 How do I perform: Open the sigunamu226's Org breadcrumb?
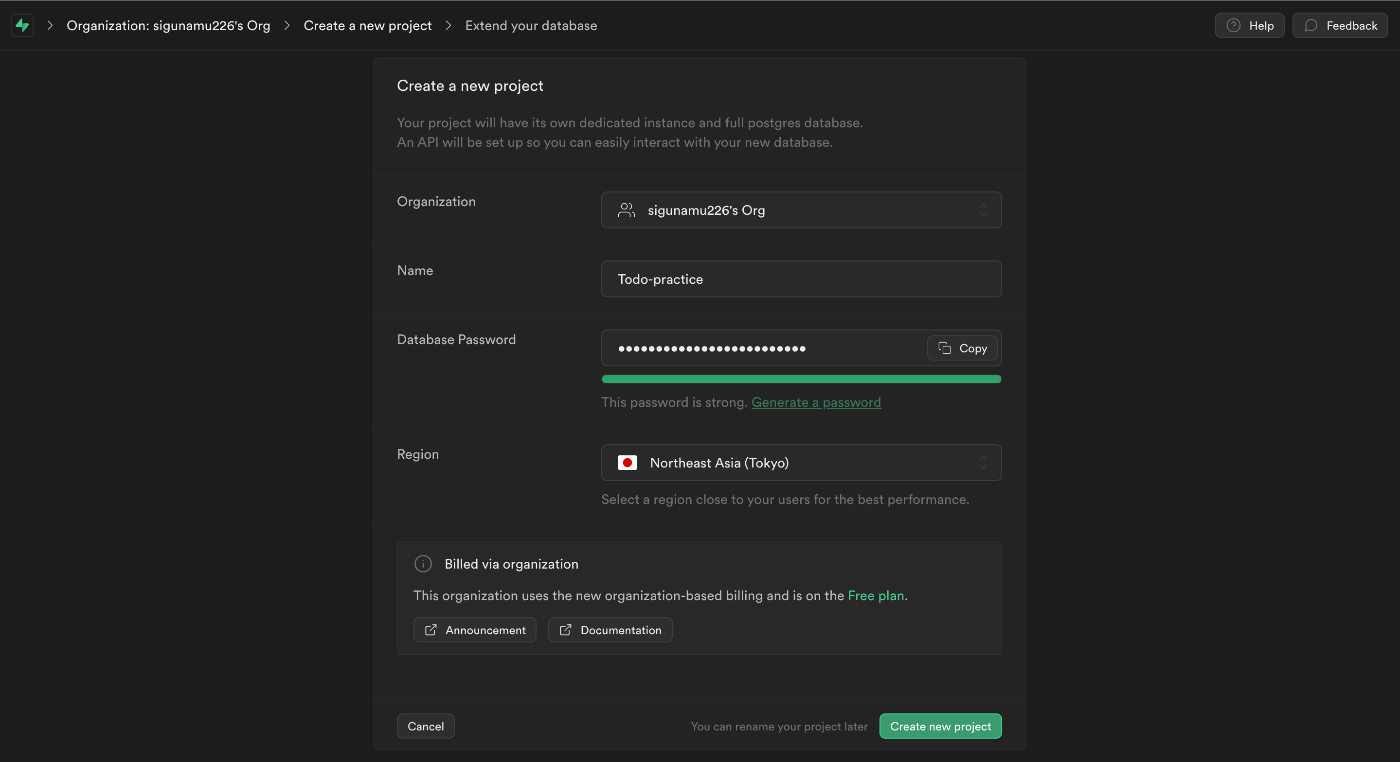[168, 26]
